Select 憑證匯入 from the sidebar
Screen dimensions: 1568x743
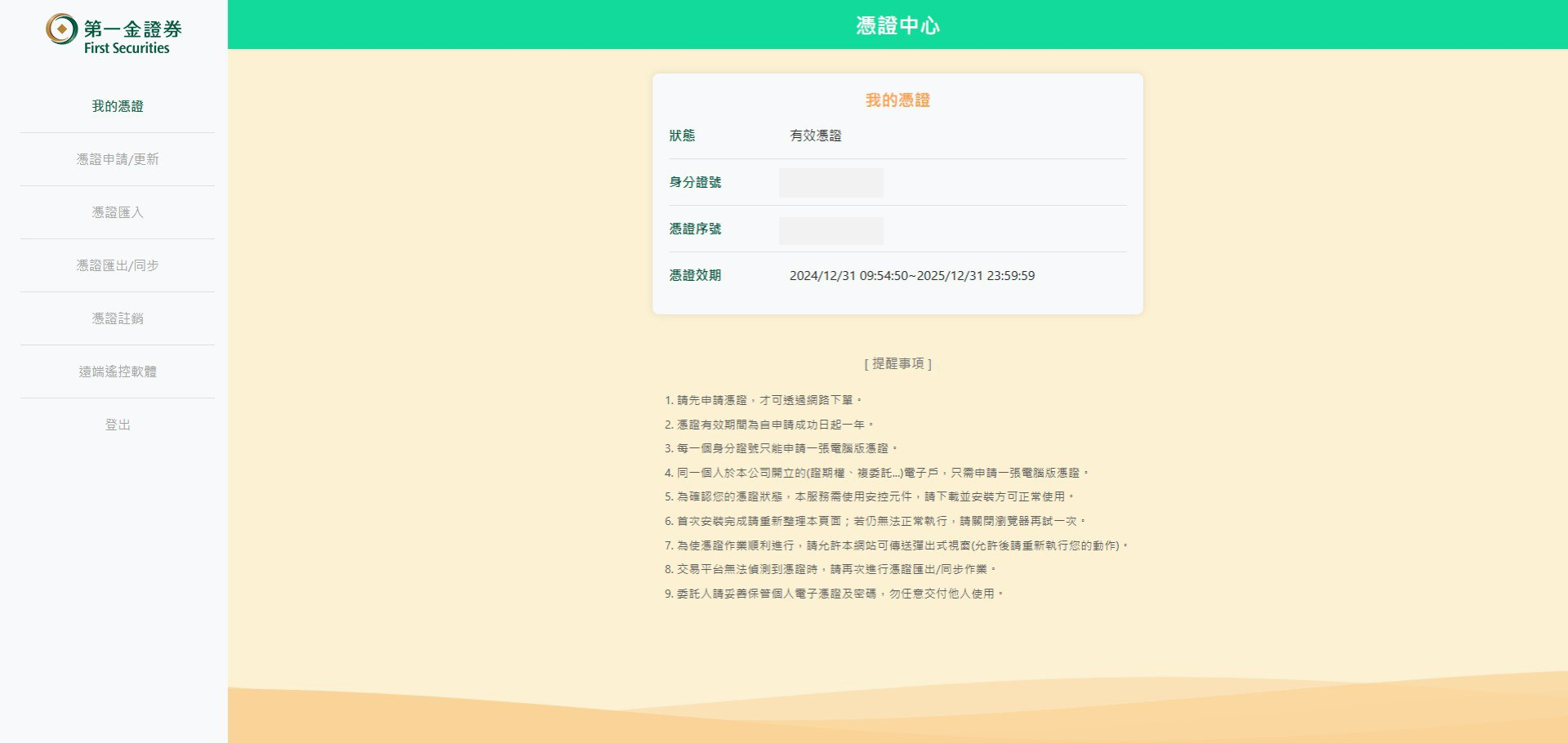[x=118, y=212]
